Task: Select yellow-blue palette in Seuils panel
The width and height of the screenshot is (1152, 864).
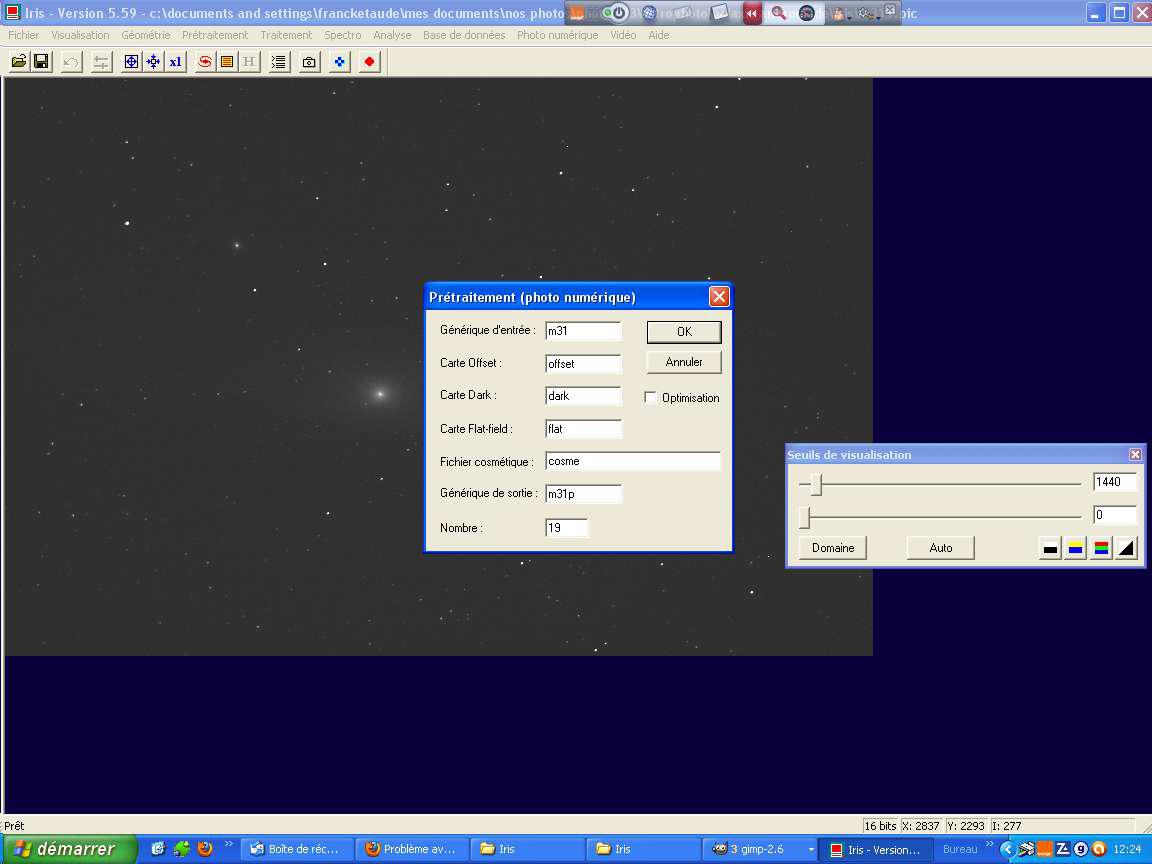Action: (x=1076, y=547)
